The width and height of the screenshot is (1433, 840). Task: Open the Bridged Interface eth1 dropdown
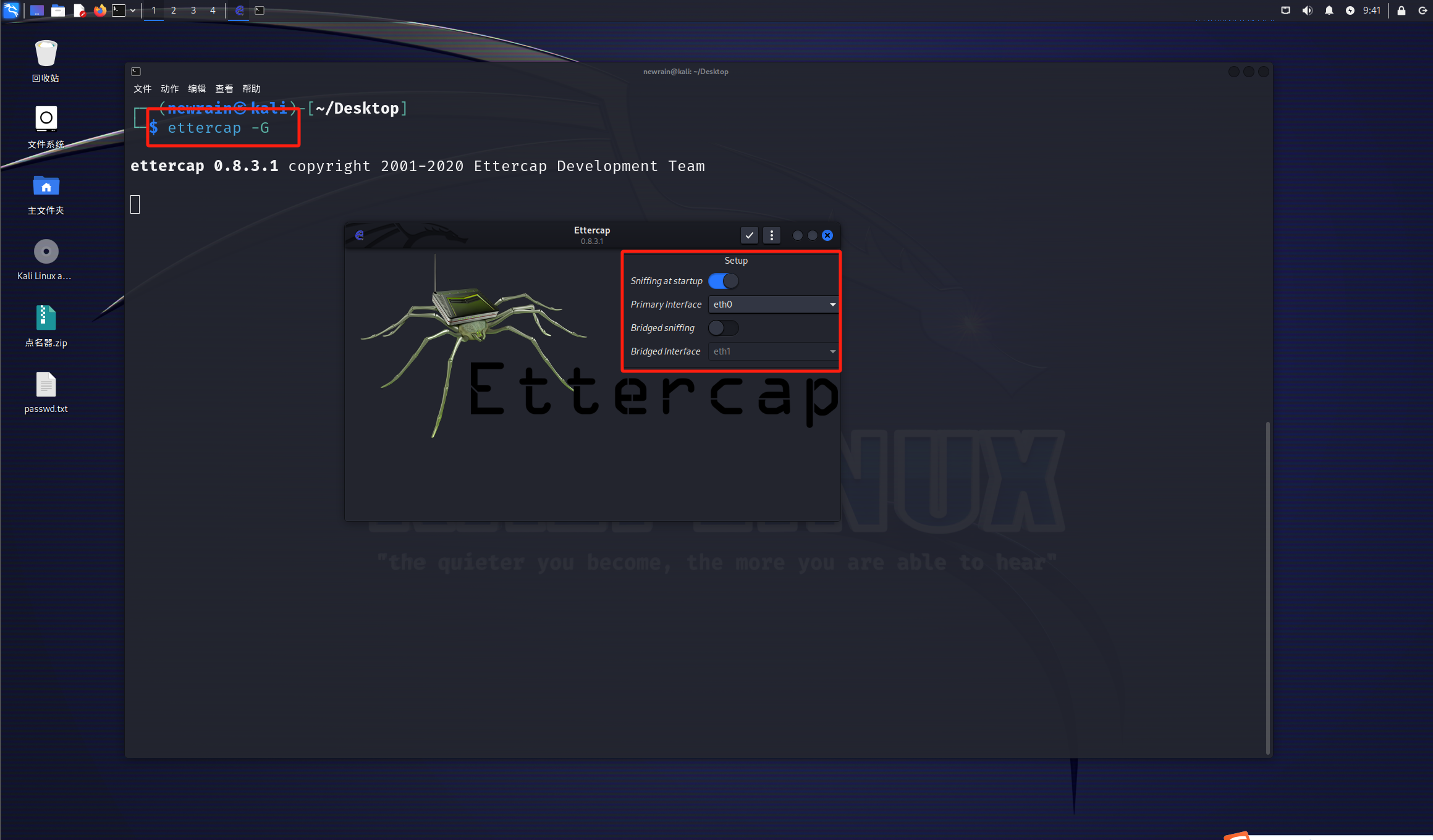click(x=773, y=351)
